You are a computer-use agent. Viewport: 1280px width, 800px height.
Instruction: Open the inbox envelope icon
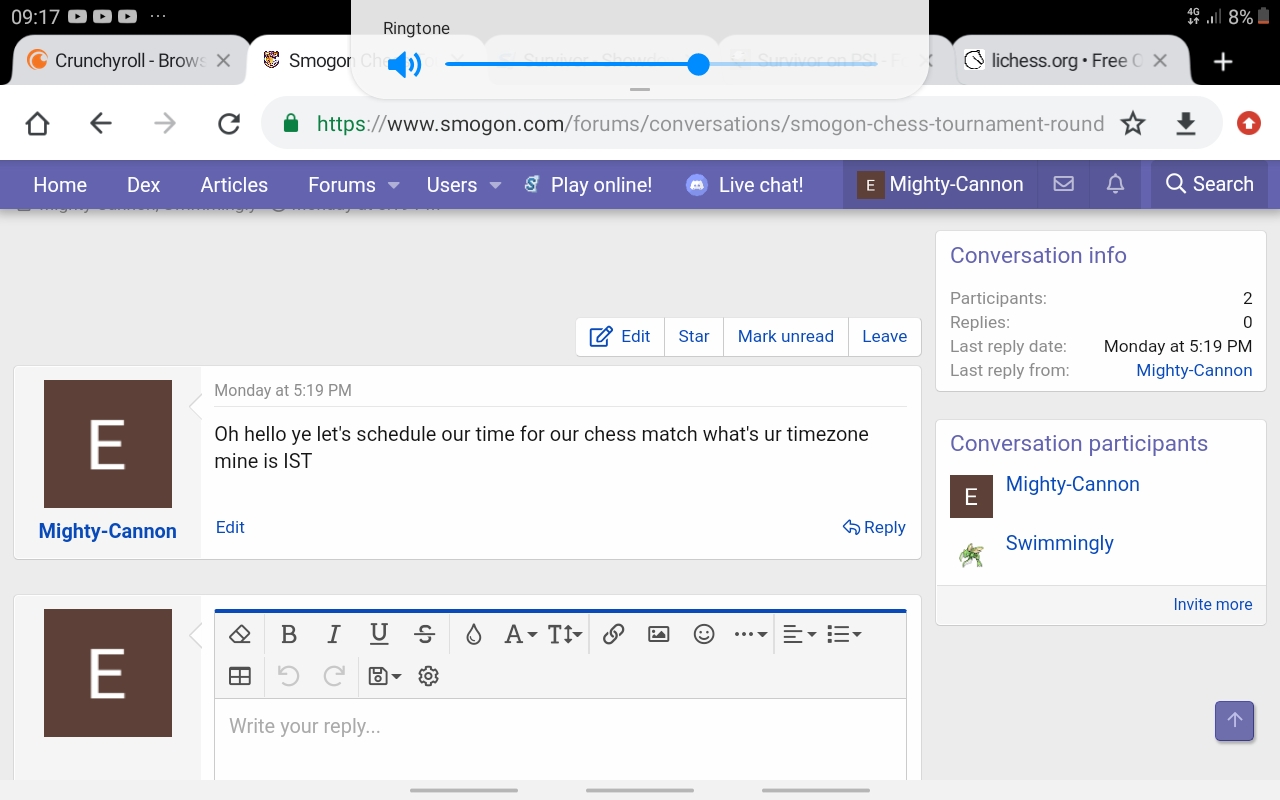tap(1064, 184)
